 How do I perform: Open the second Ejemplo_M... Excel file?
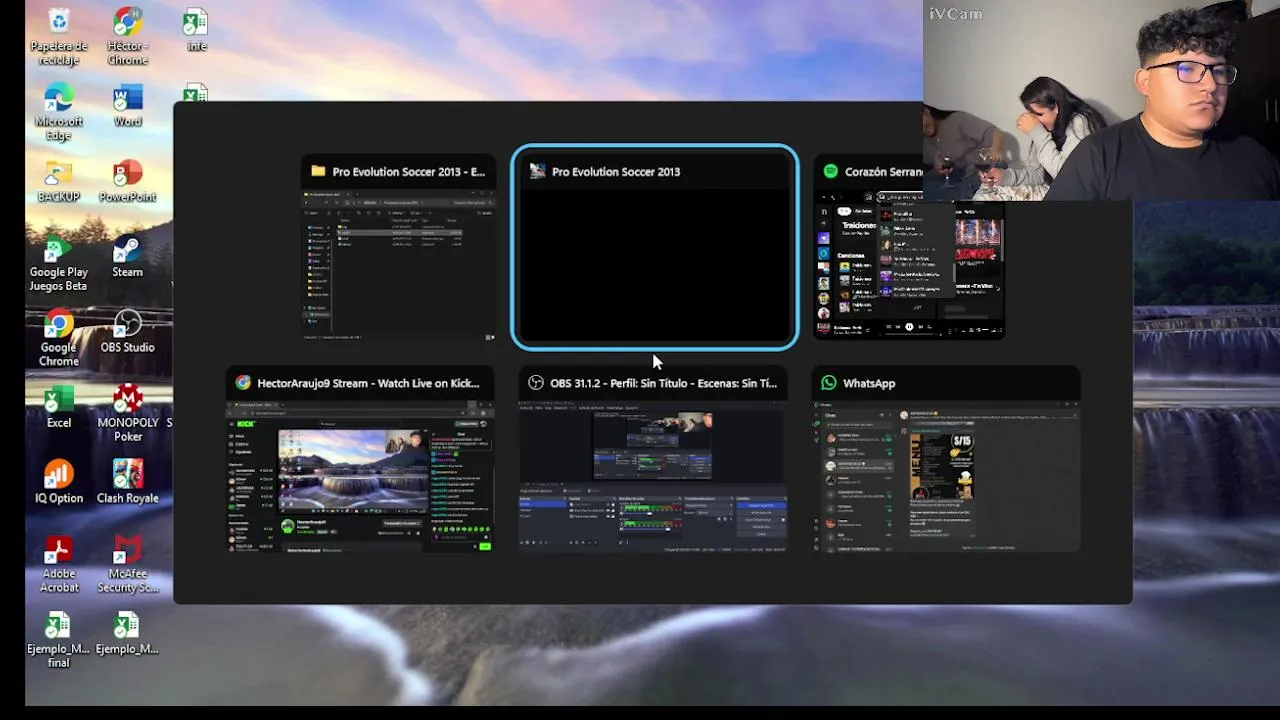pyautogui.click(x=127, y=633)
